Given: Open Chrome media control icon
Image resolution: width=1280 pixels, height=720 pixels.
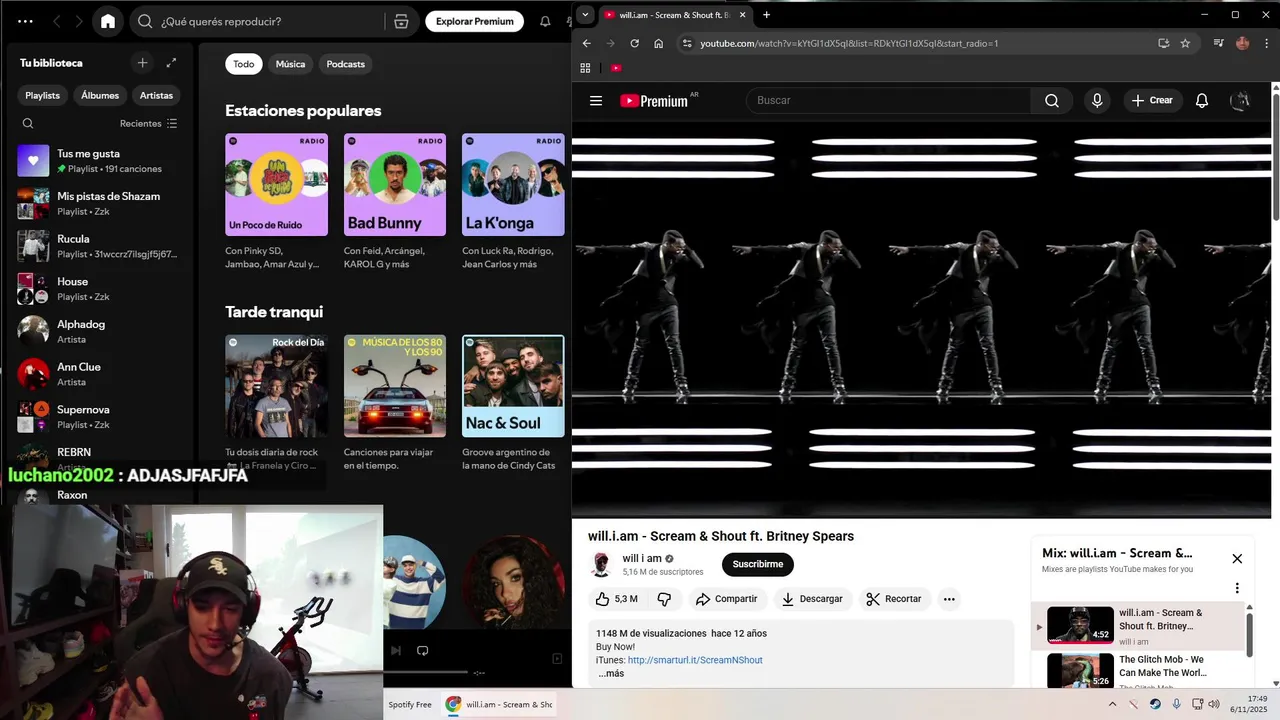Looking at the screenshot, I should click(x=1218, y=43).
